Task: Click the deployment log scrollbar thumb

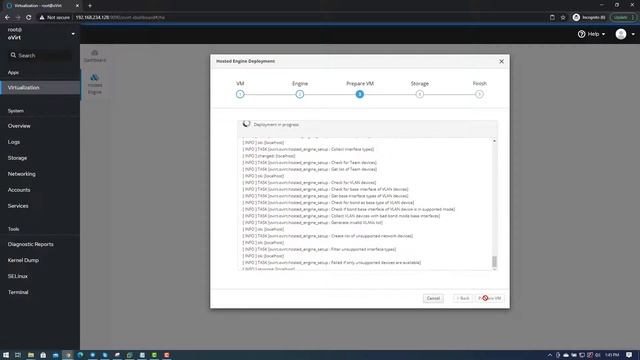Action: [x=494, y=261]
